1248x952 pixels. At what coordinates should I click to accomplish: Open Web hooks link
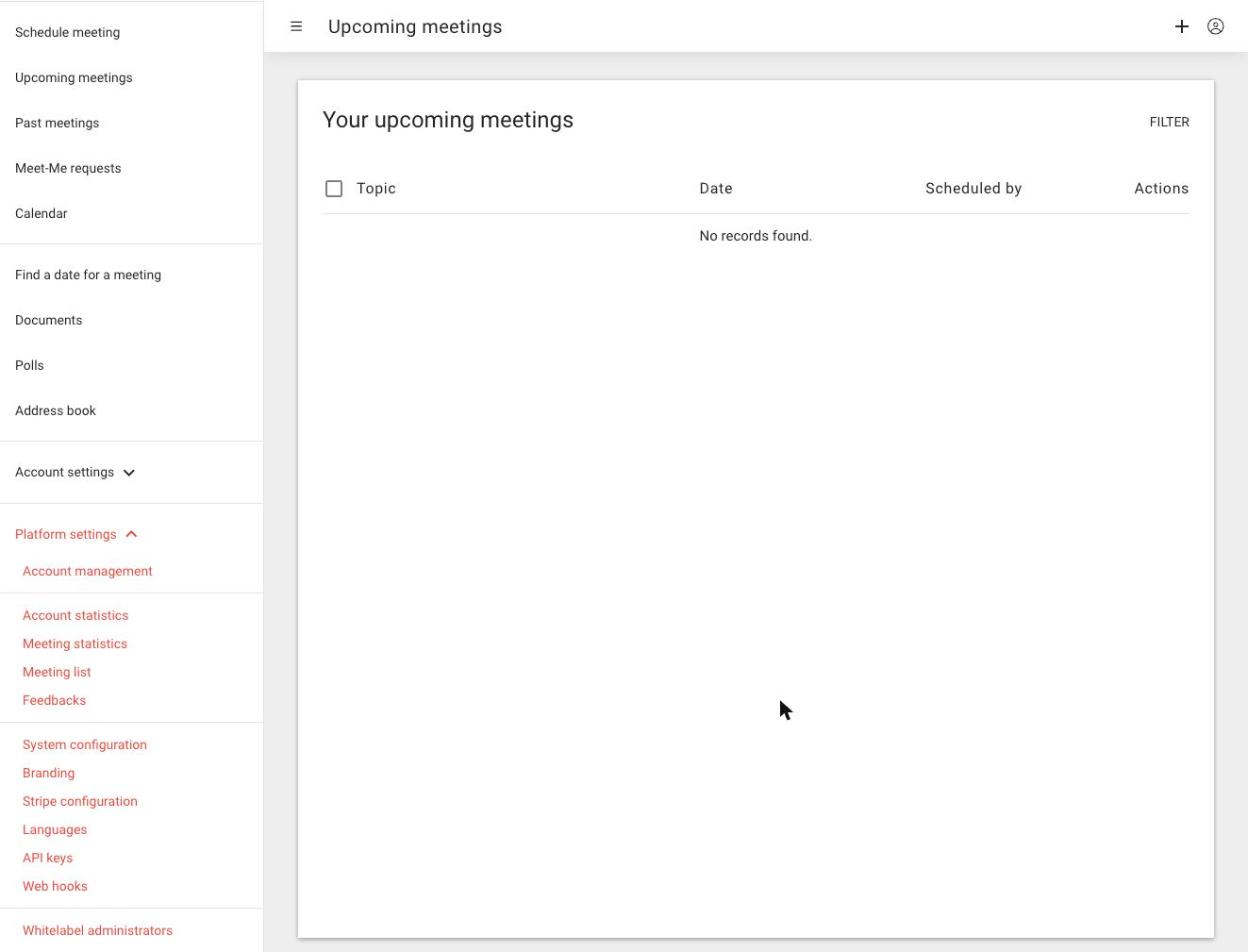(x=54, y=887)
